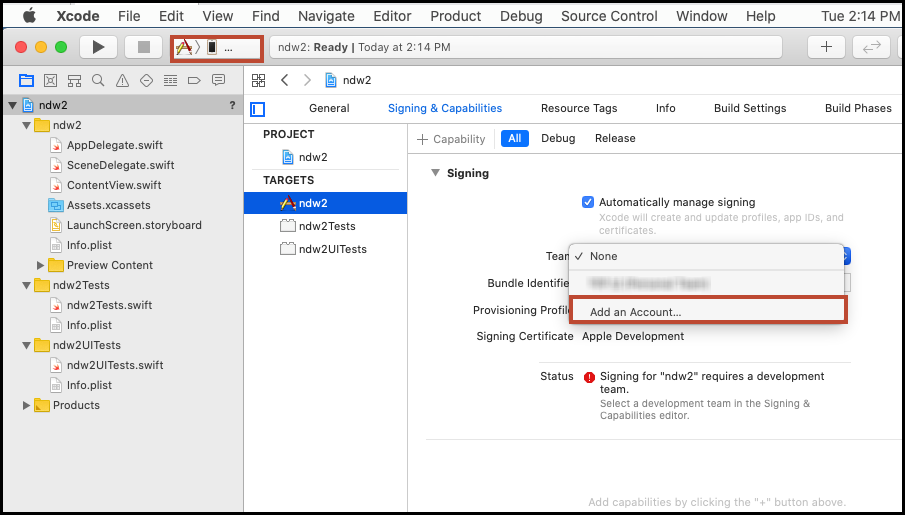Show the Symbol navigator
This screenshot has height=515, width=905.
click(x=74, y=80)
